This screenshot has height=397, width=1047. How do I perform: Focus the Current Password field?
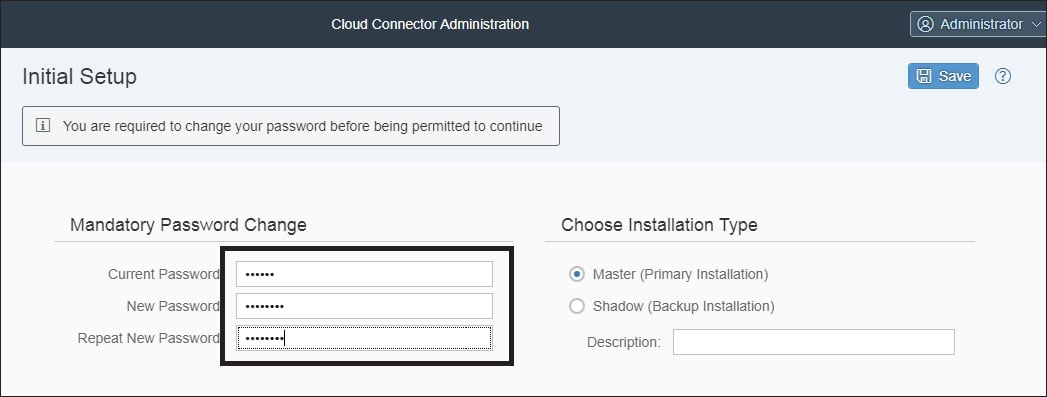pos(364,274)
